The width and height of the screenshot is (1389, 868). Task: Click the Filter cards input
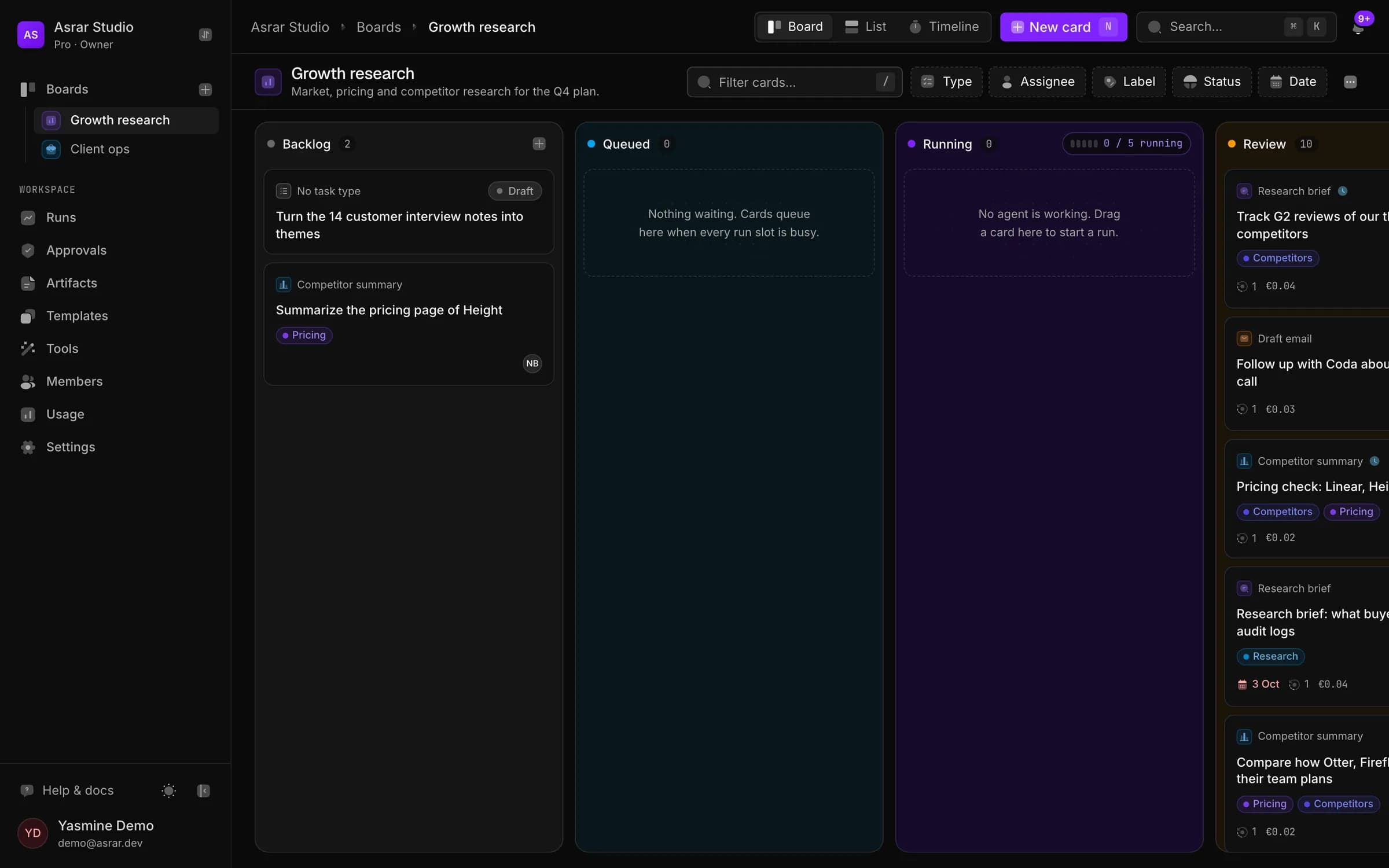coord(794,82)
